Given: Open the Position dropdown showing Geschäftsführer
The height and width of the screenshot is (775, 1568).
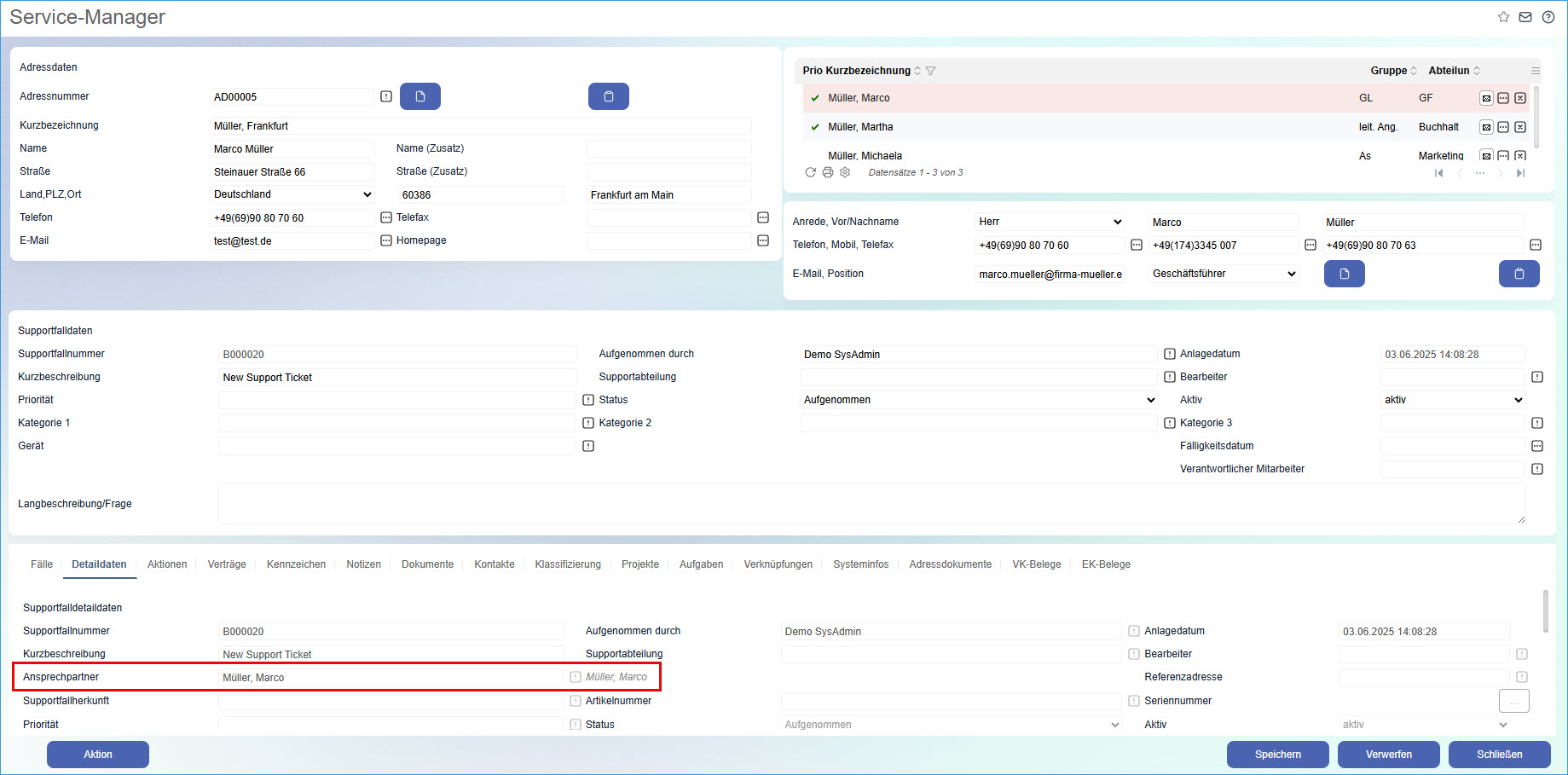Looking at the screenshot, I should coord(1224,274).
